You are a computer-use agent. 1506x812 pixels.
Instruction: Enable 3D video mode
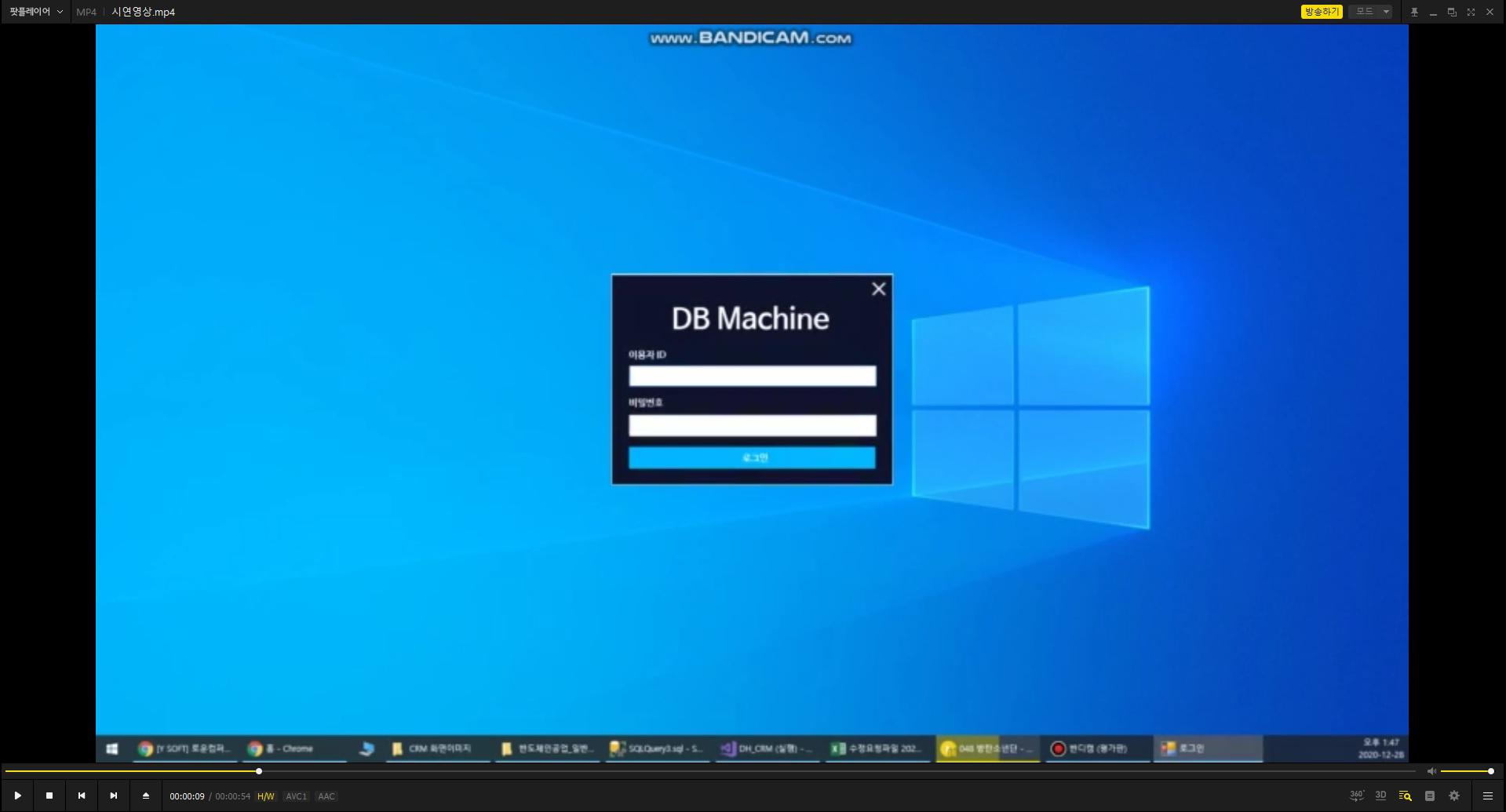(x=1380, y=796)
